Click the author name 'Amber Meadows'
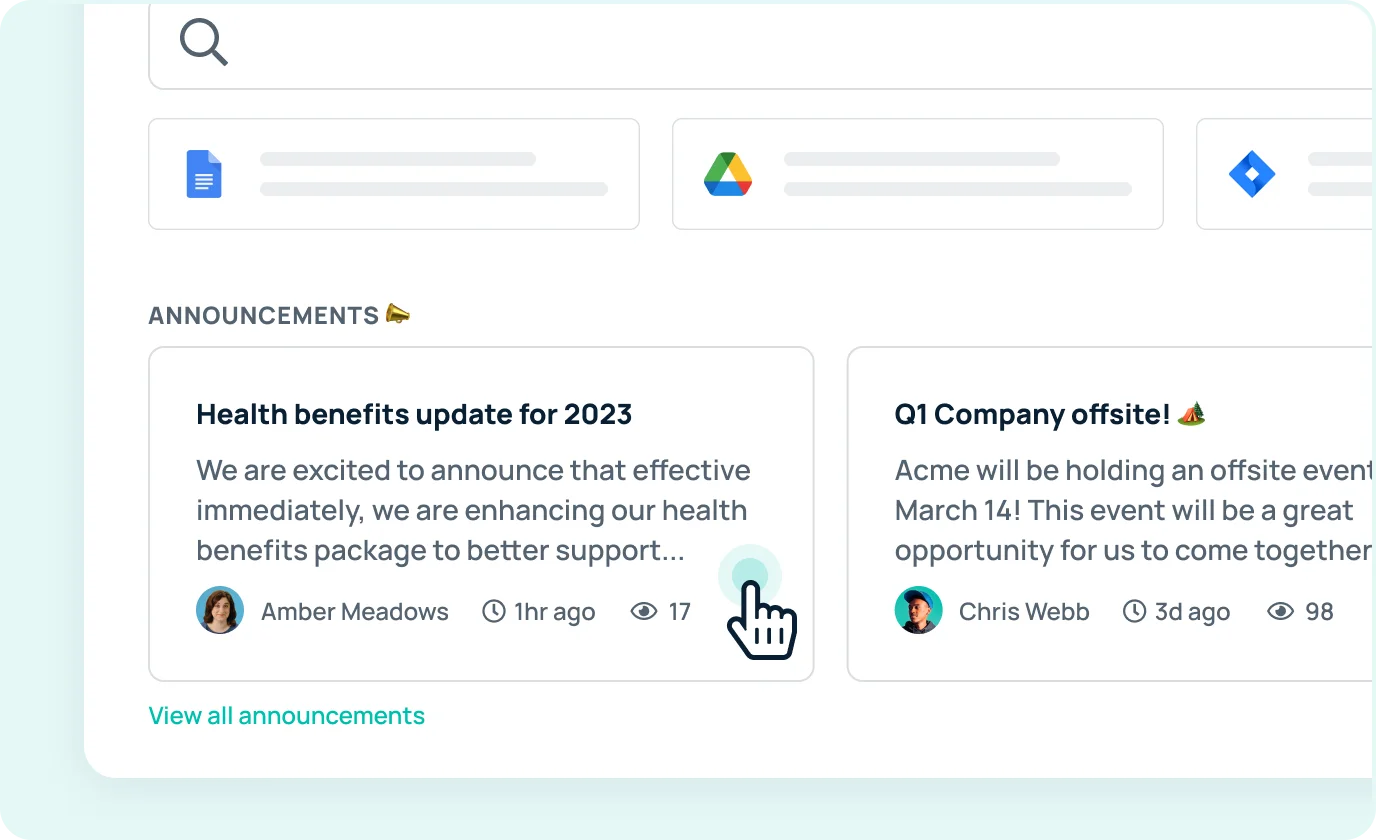The height and width of the screenshot is (840, 1376). (354, 611)
